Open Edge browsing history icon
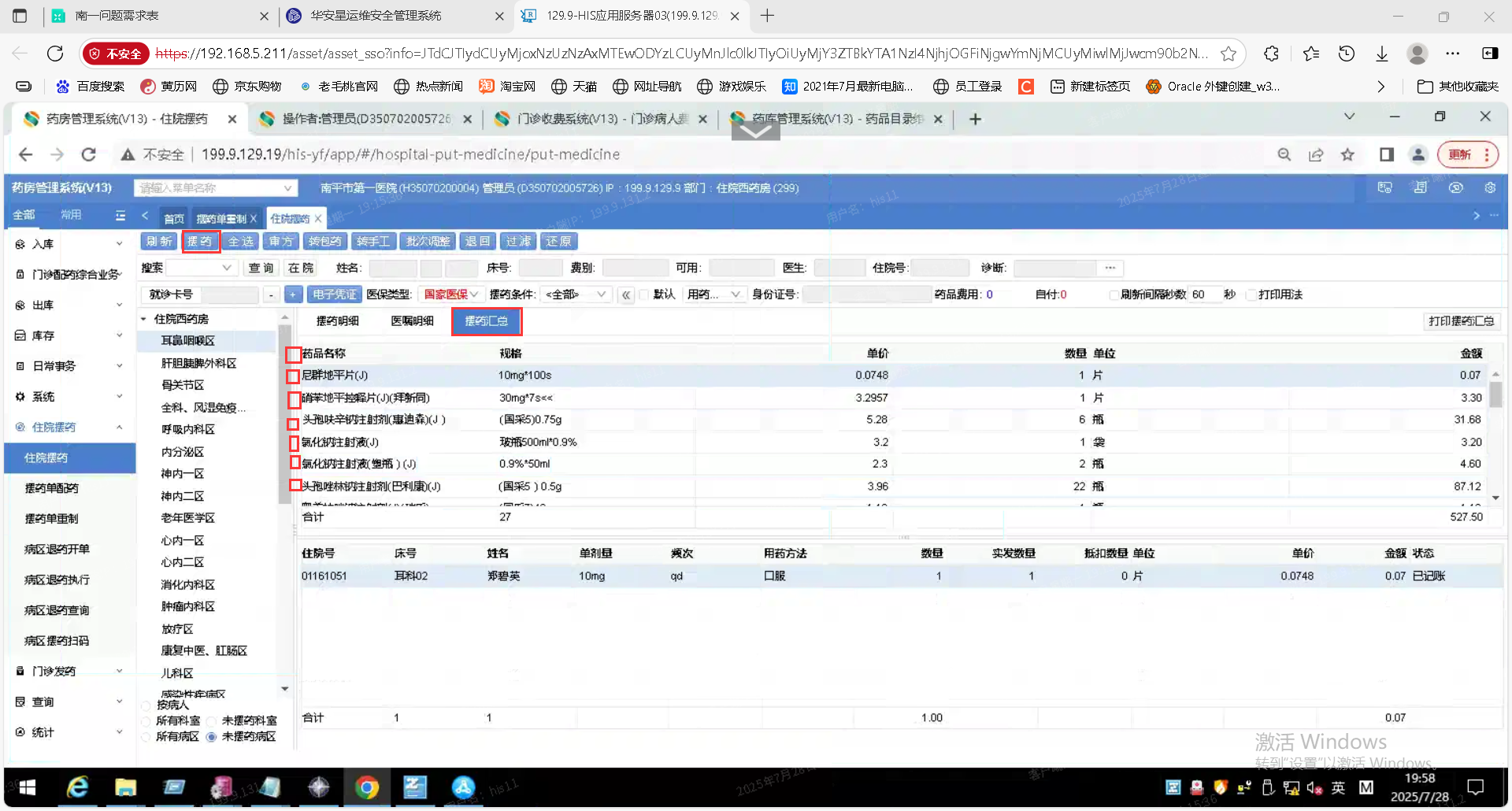 click(x=1347, y=54)
